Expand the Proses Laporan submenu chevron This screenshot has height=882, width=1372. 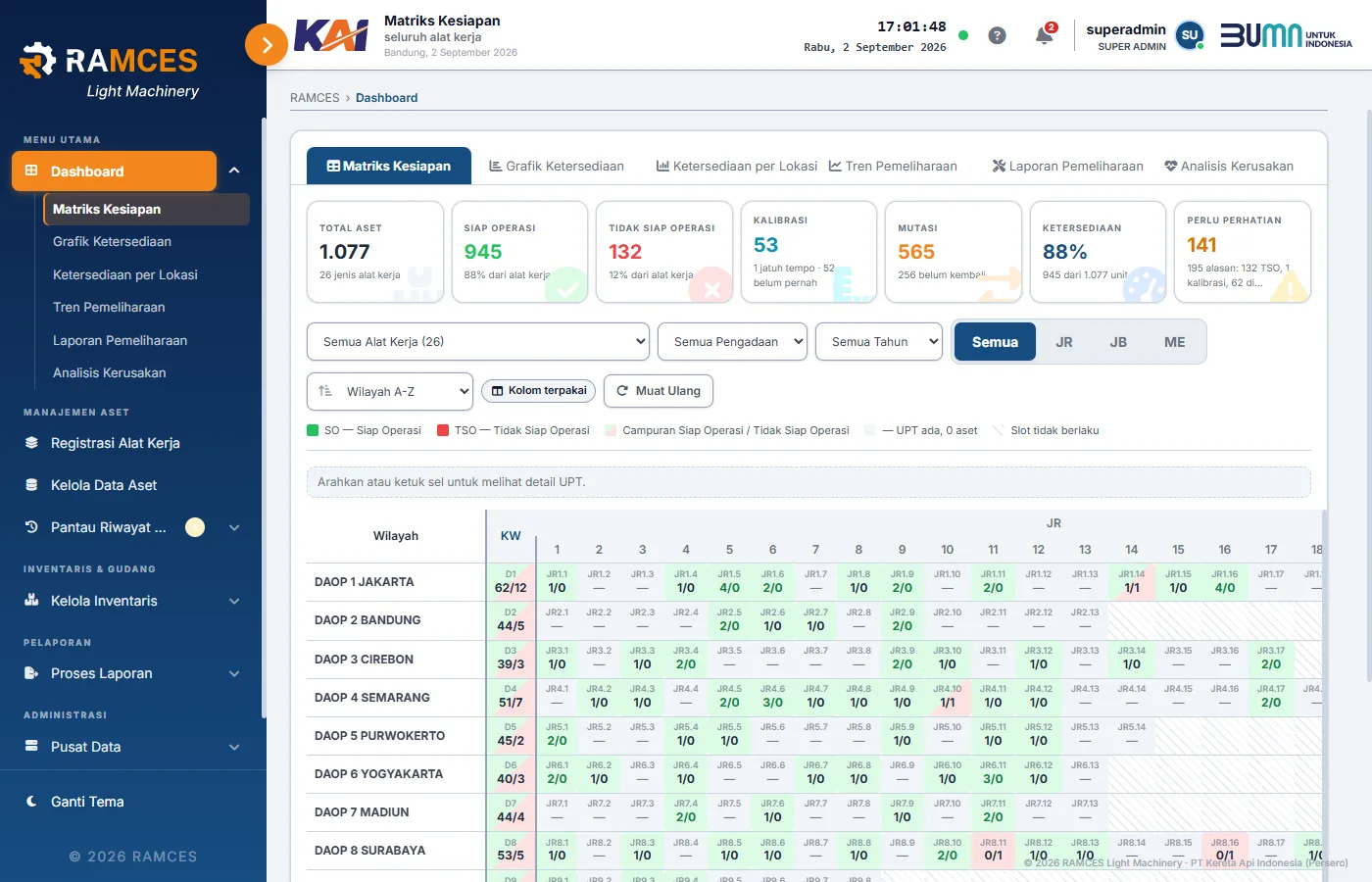pos(234,673)
